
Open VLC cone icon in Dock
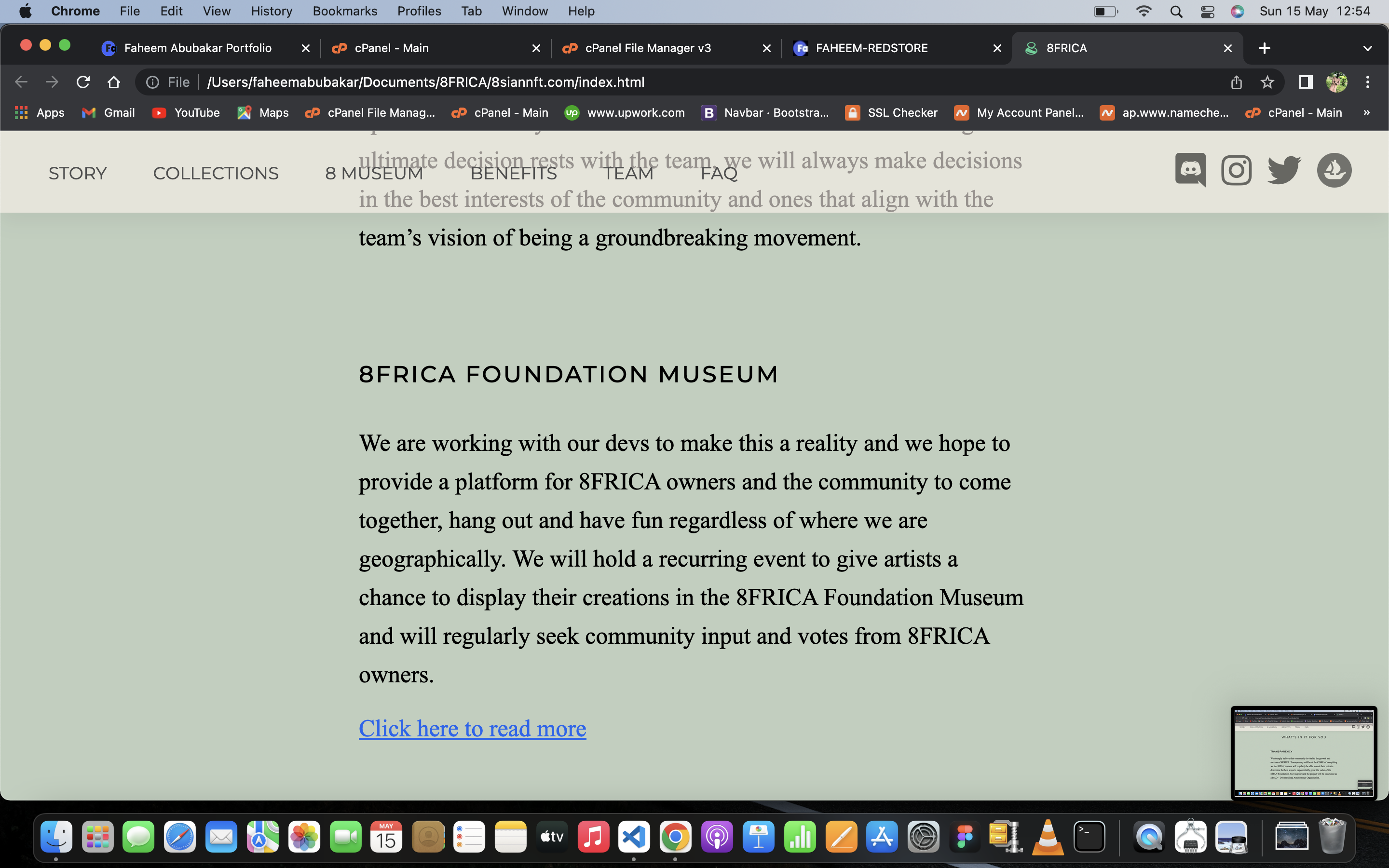click(1048, 837)
